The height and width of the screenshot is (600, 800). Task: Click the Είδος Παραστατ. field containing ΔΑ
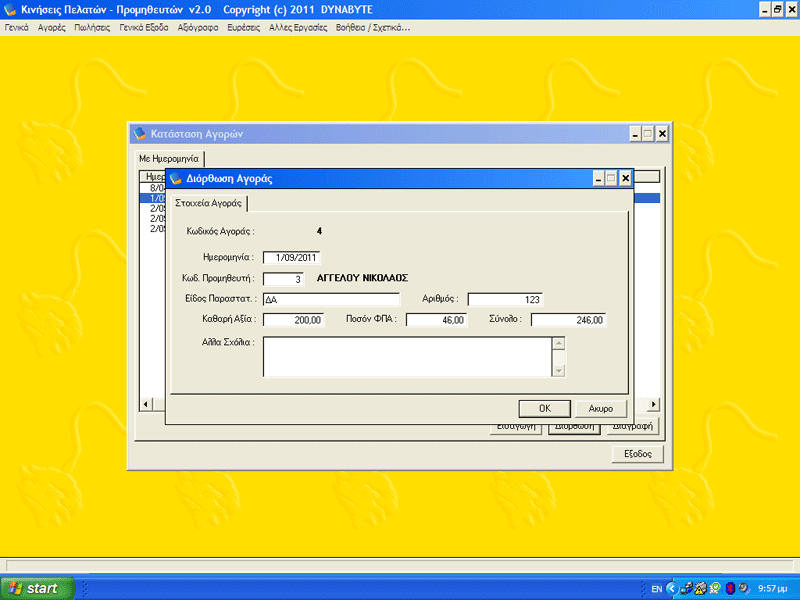coord(331,299)
